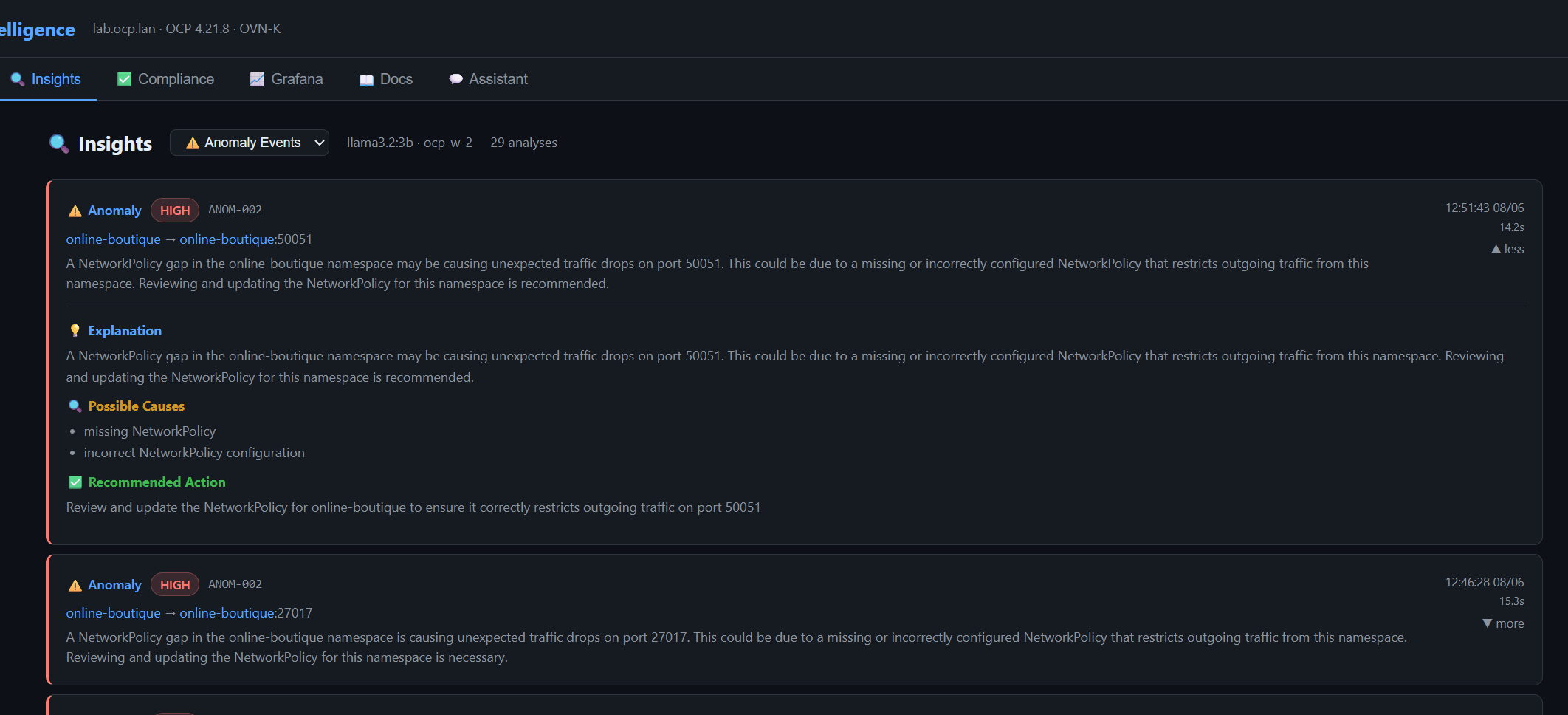Viewport: 1568px width, 715px height.
Task: Click the Docs book icon
Action: click(x=366, y=80)
